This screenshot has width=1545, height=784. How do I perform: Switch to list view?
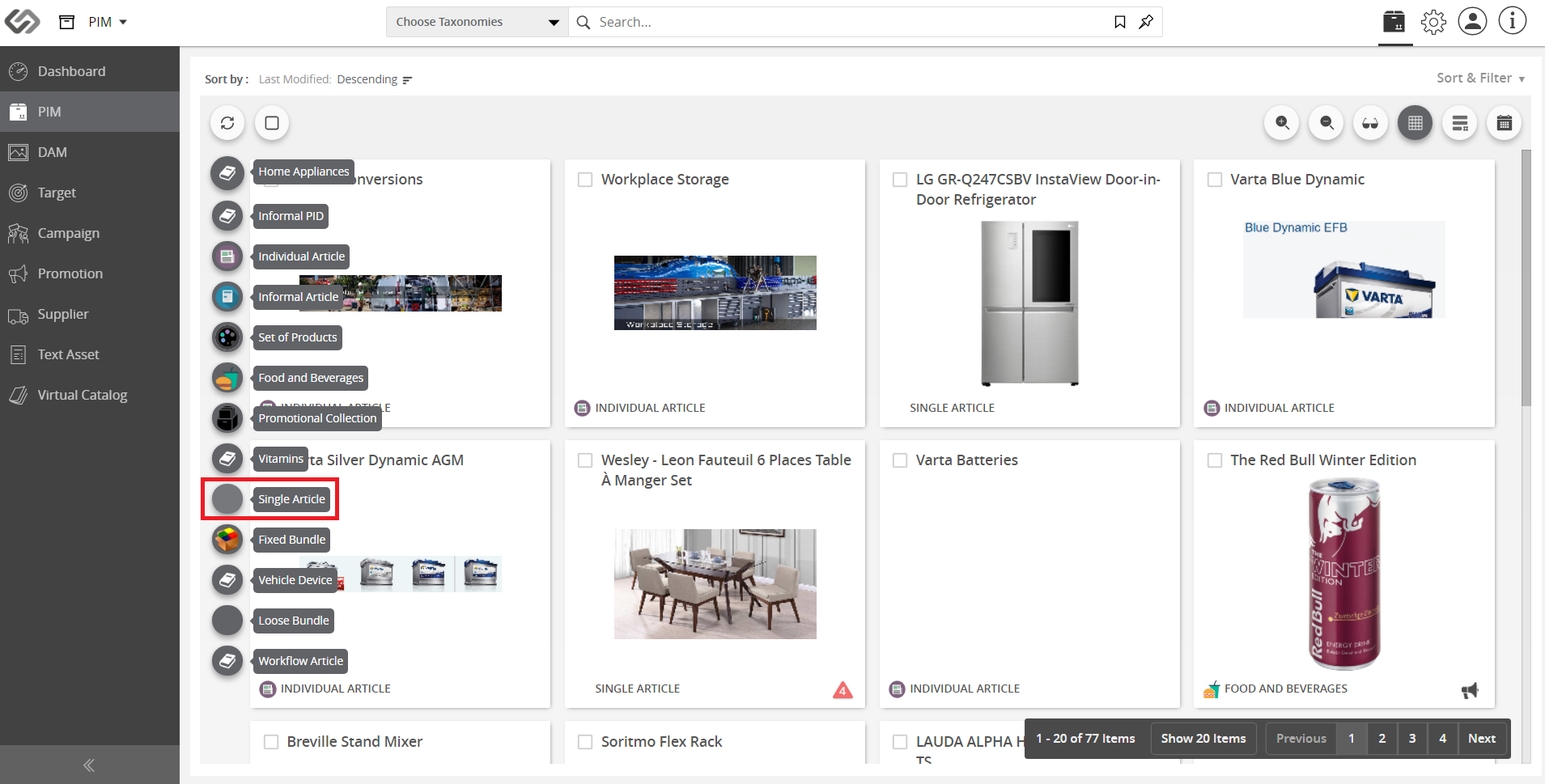1459,123
